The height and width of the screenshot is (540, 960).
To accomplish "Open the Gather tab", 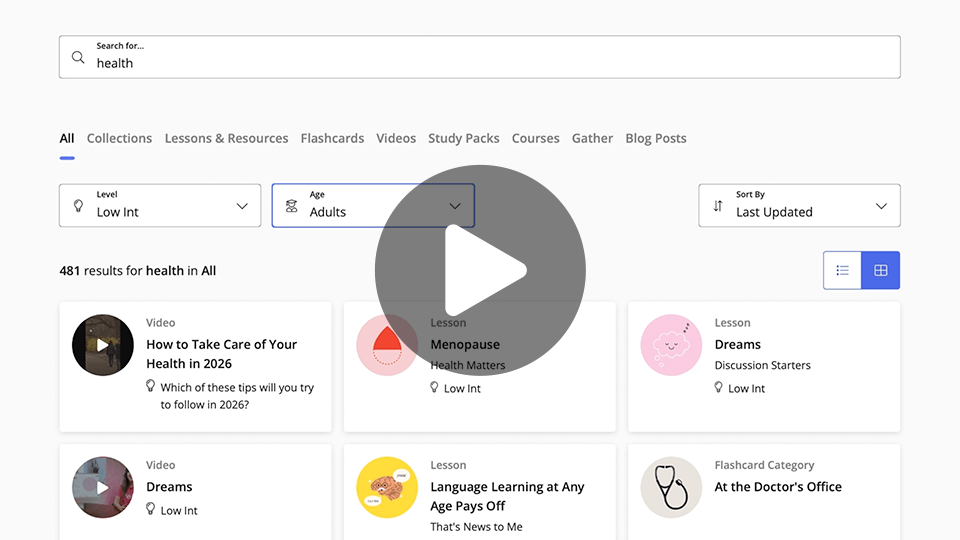I will coord(593,138).
